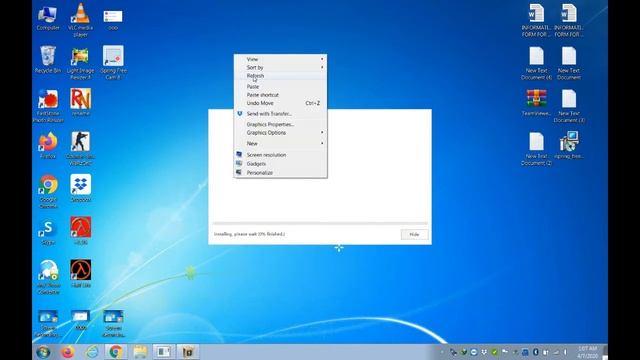Screen dimensions: 640x360
Task: Click the 'Installing, please wait' status text
Action: [x=249, y=234]
